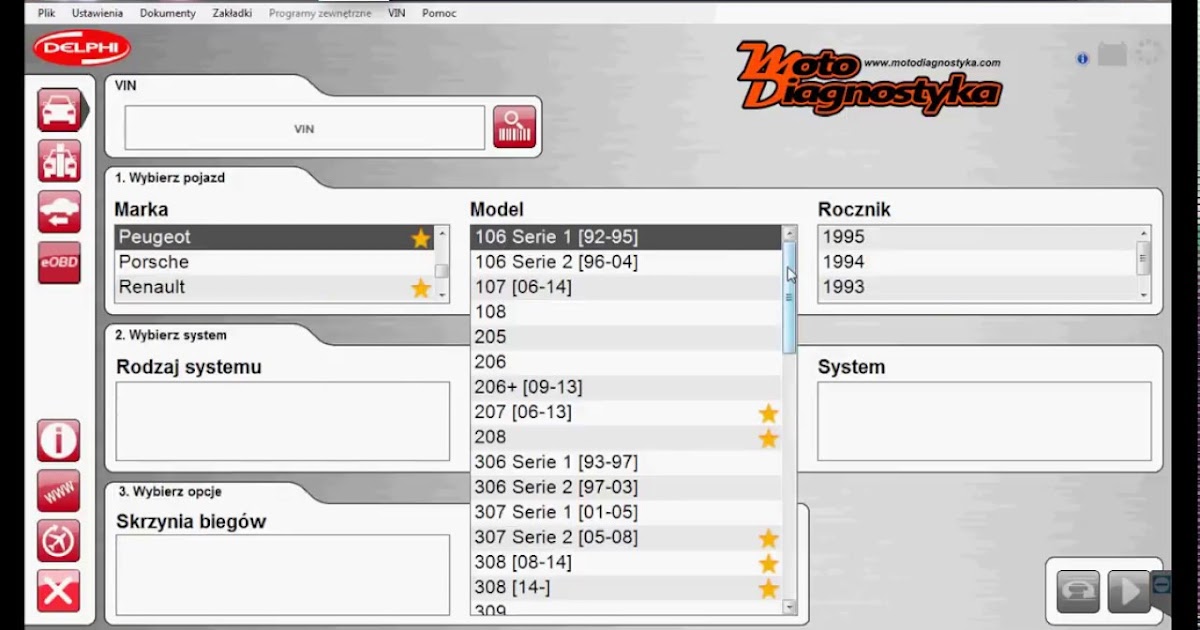Toggle favorite star for Peugeot

click(421, 238)
